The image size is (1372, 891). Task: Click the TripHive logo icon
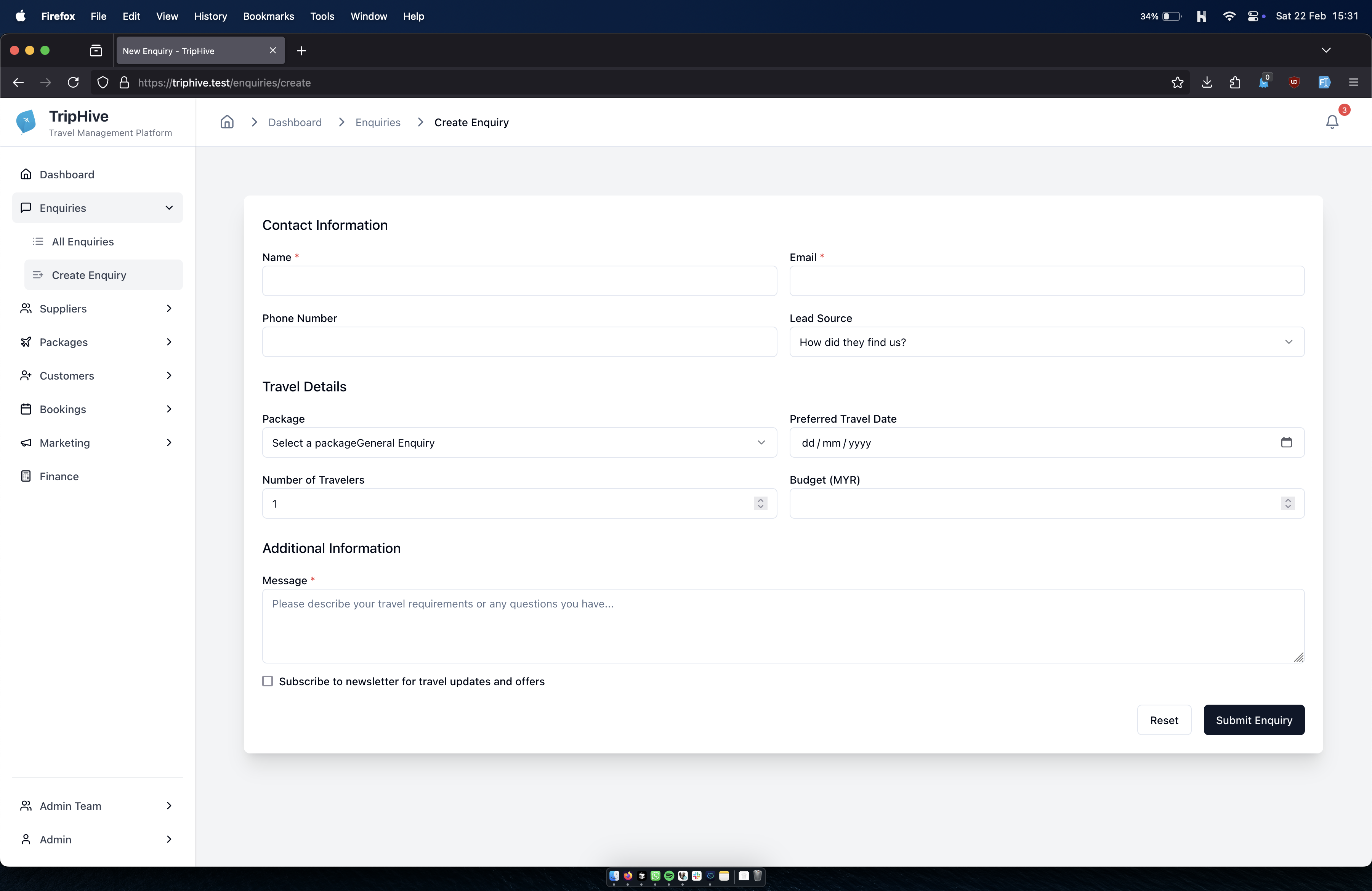pos(26,122)
